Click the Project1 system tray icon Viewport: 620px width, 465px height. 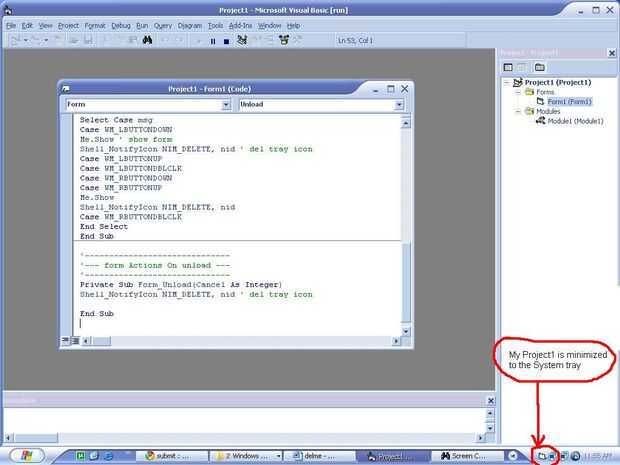pos(542,456)
